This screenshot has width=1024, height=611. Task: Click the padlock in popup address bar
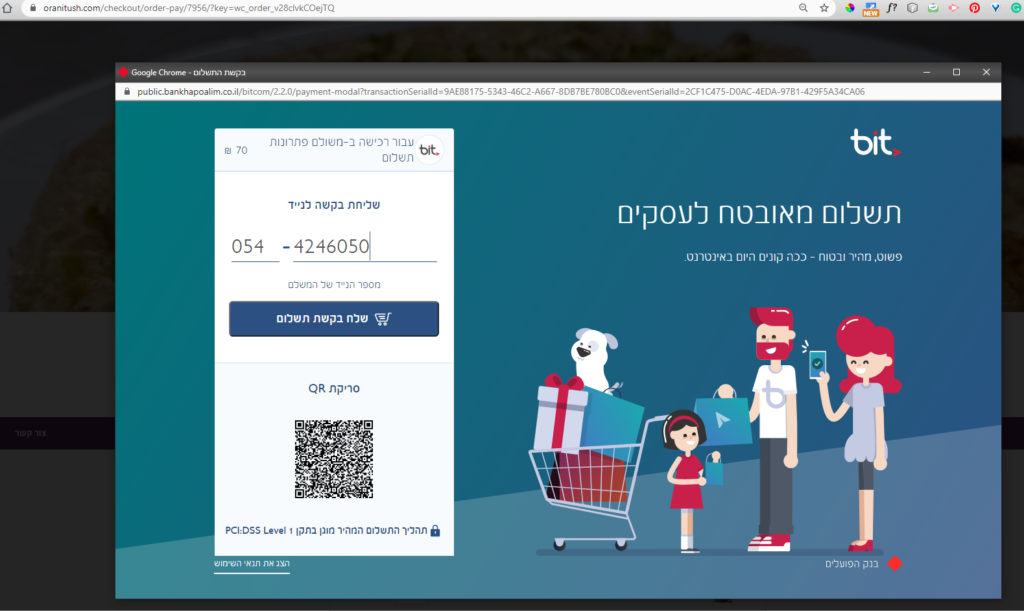click(x=127, y=92)
